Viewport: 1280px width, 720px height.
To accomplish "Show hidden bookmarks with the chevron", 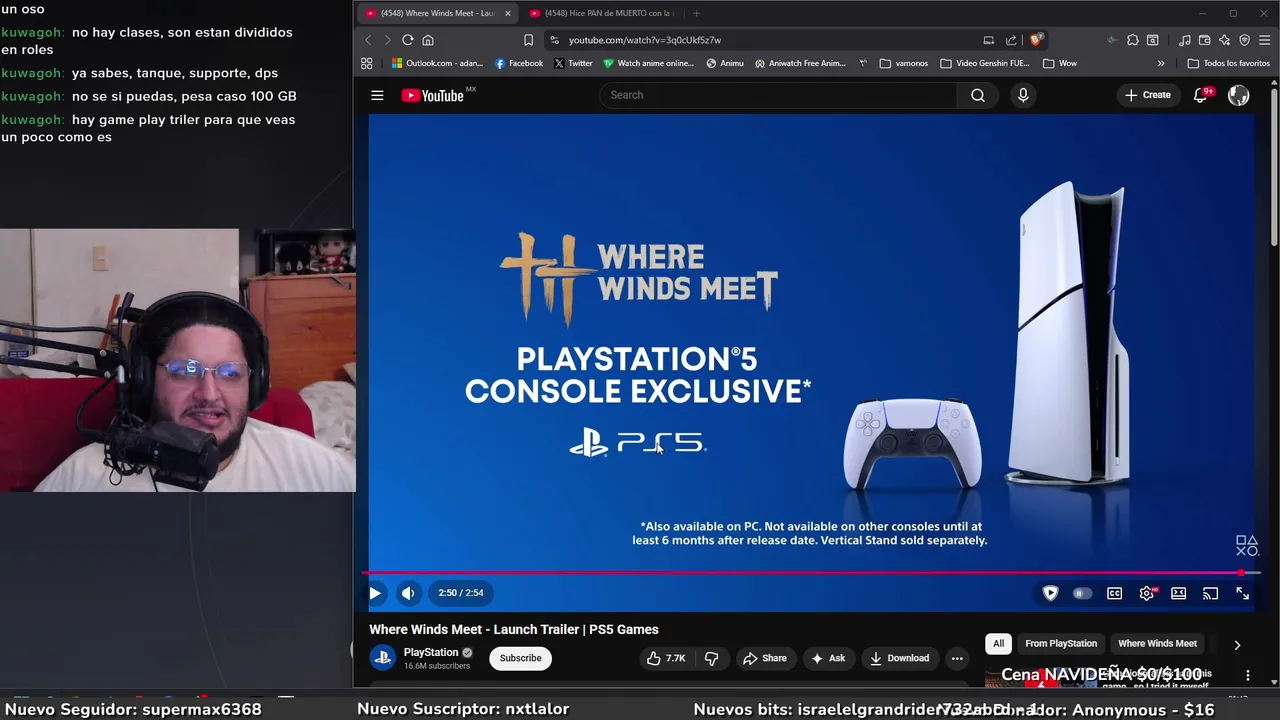I will tap(1161, 63).
